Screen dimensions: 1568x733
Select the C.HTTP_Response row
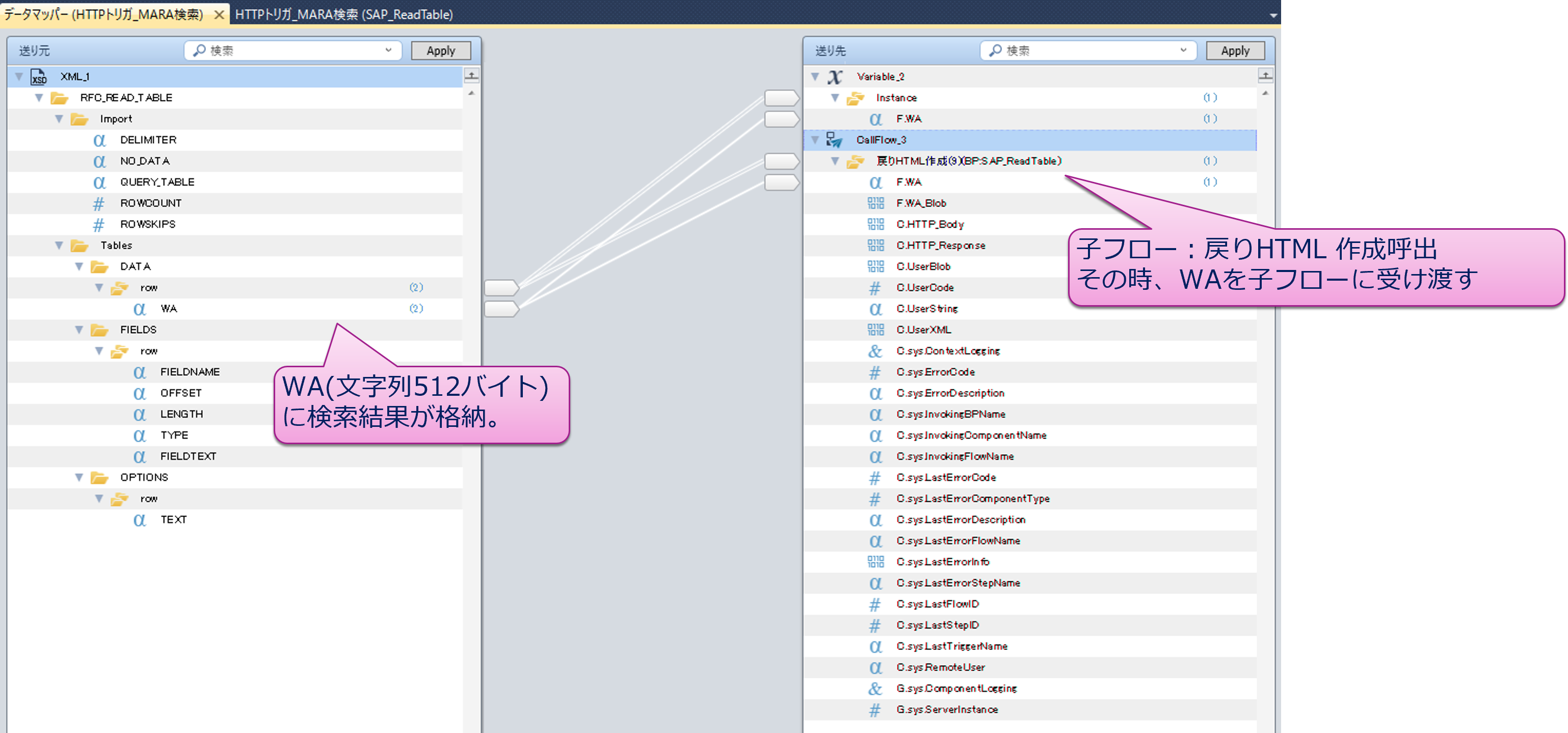pyautogui.click(x=1030, y=246)
